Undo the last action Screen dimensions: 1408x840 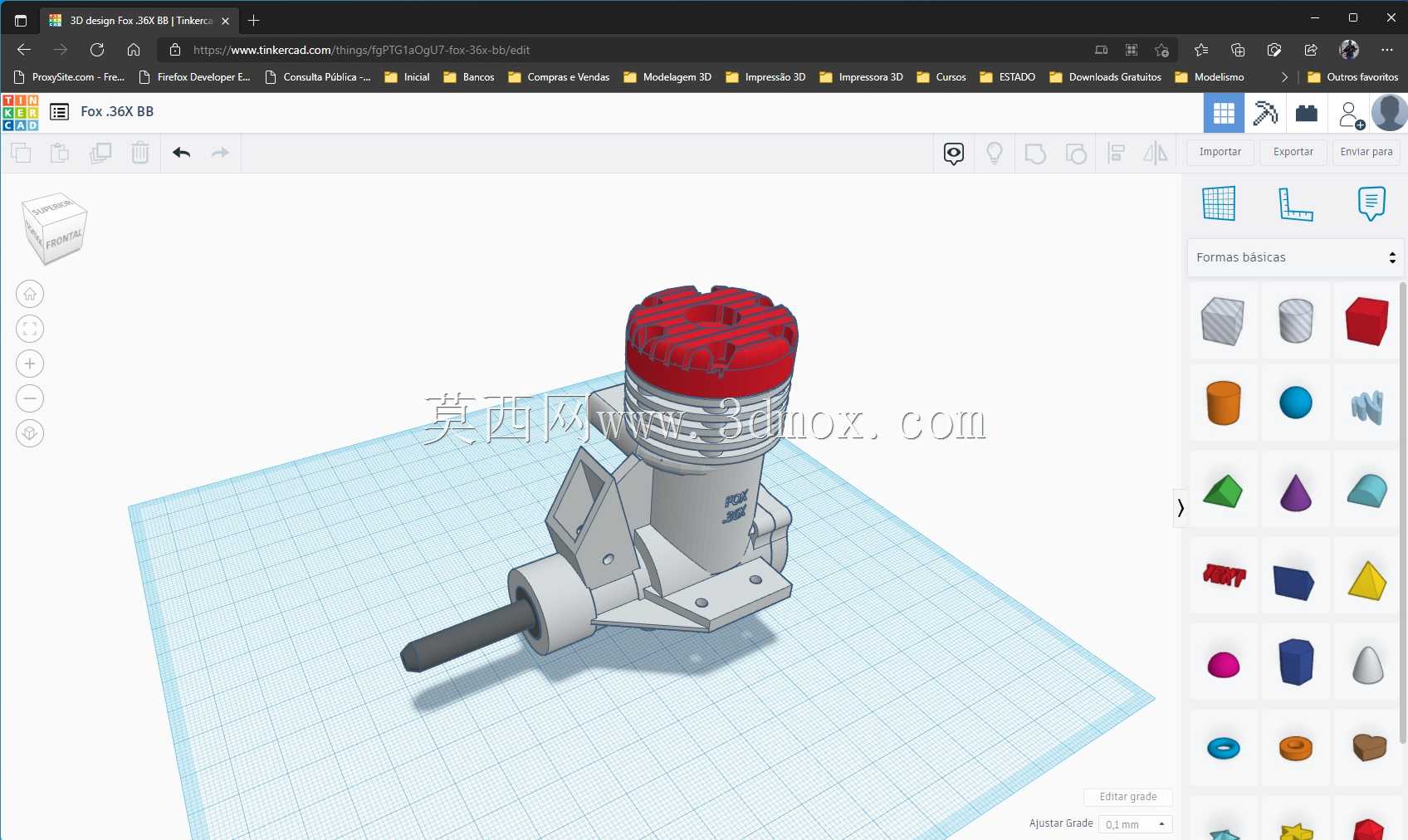click(182, 153)
